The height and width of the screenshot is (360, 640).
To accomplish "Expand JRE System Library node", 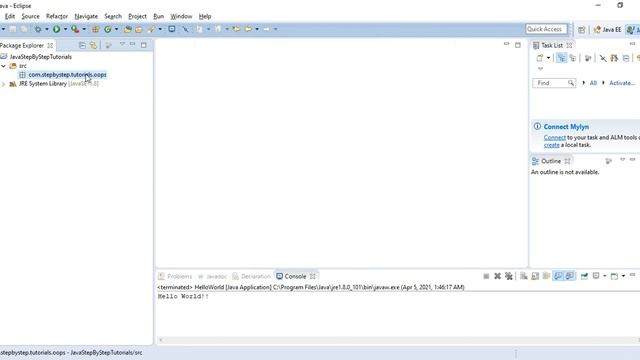I will pyautogui.click(x=4, y=84).
